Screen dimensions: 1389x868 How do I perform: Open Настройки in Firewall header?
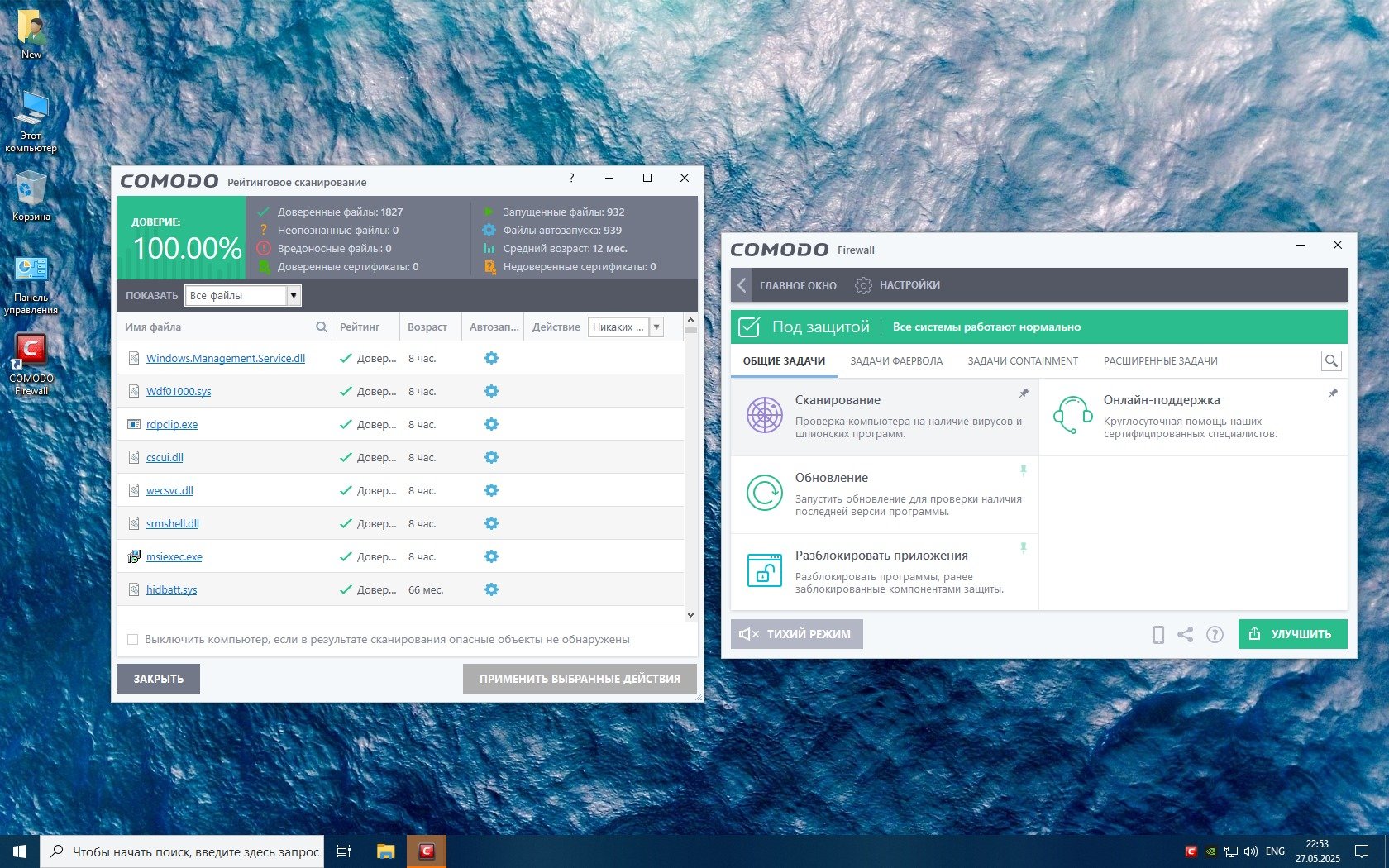pos(897,285)
